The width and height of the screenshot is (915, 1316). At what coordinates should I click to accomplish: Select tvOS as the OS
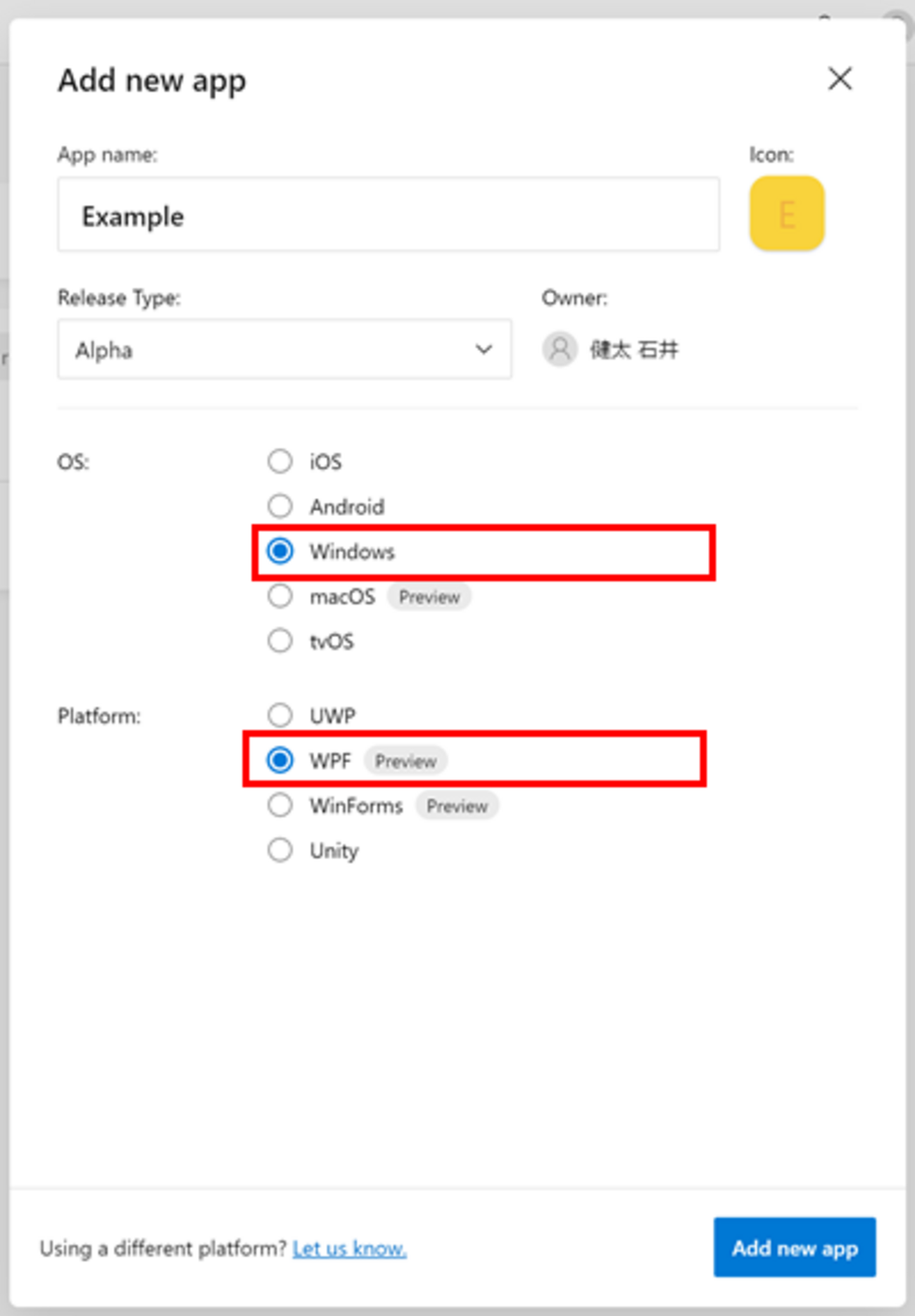[280, 641]
